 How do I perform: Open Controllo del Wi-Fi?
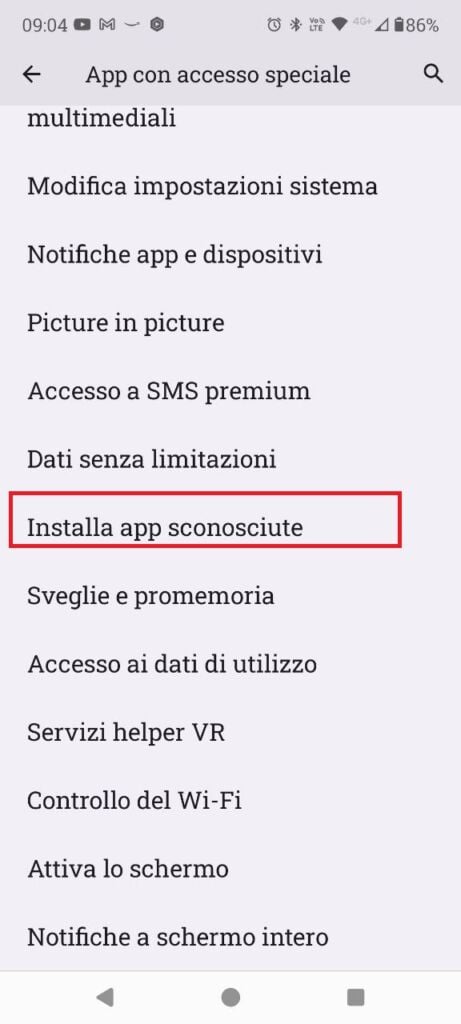click(230, 801)
